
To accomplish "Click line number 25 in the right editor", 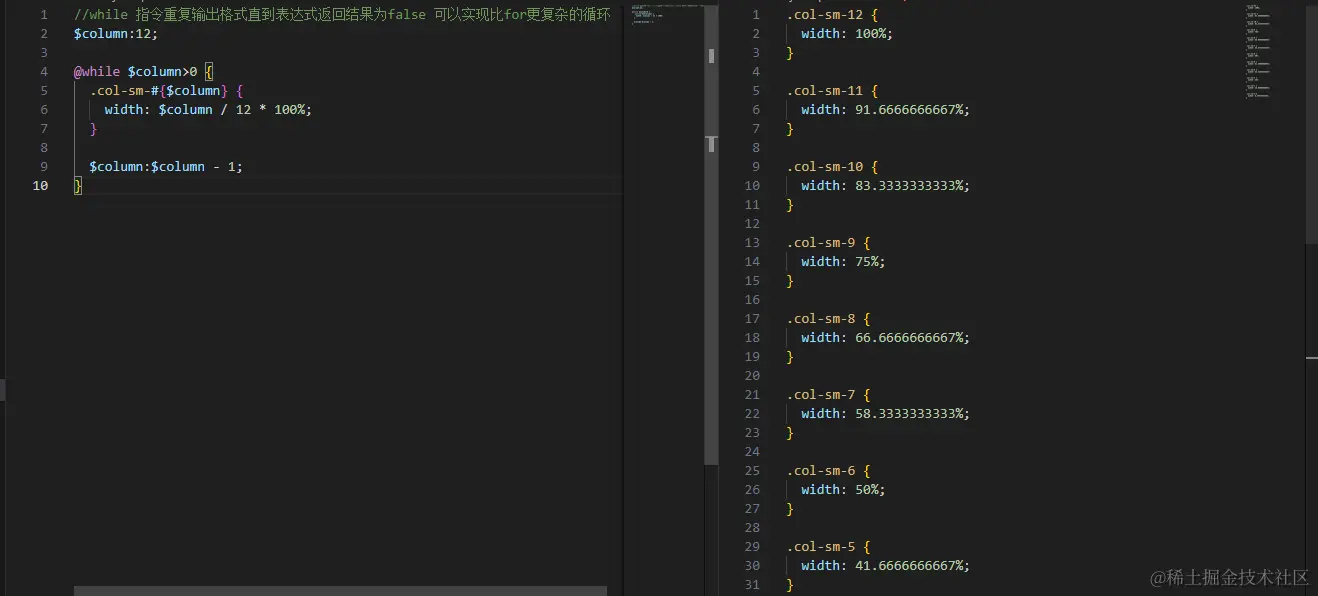I will coord(752,471).
